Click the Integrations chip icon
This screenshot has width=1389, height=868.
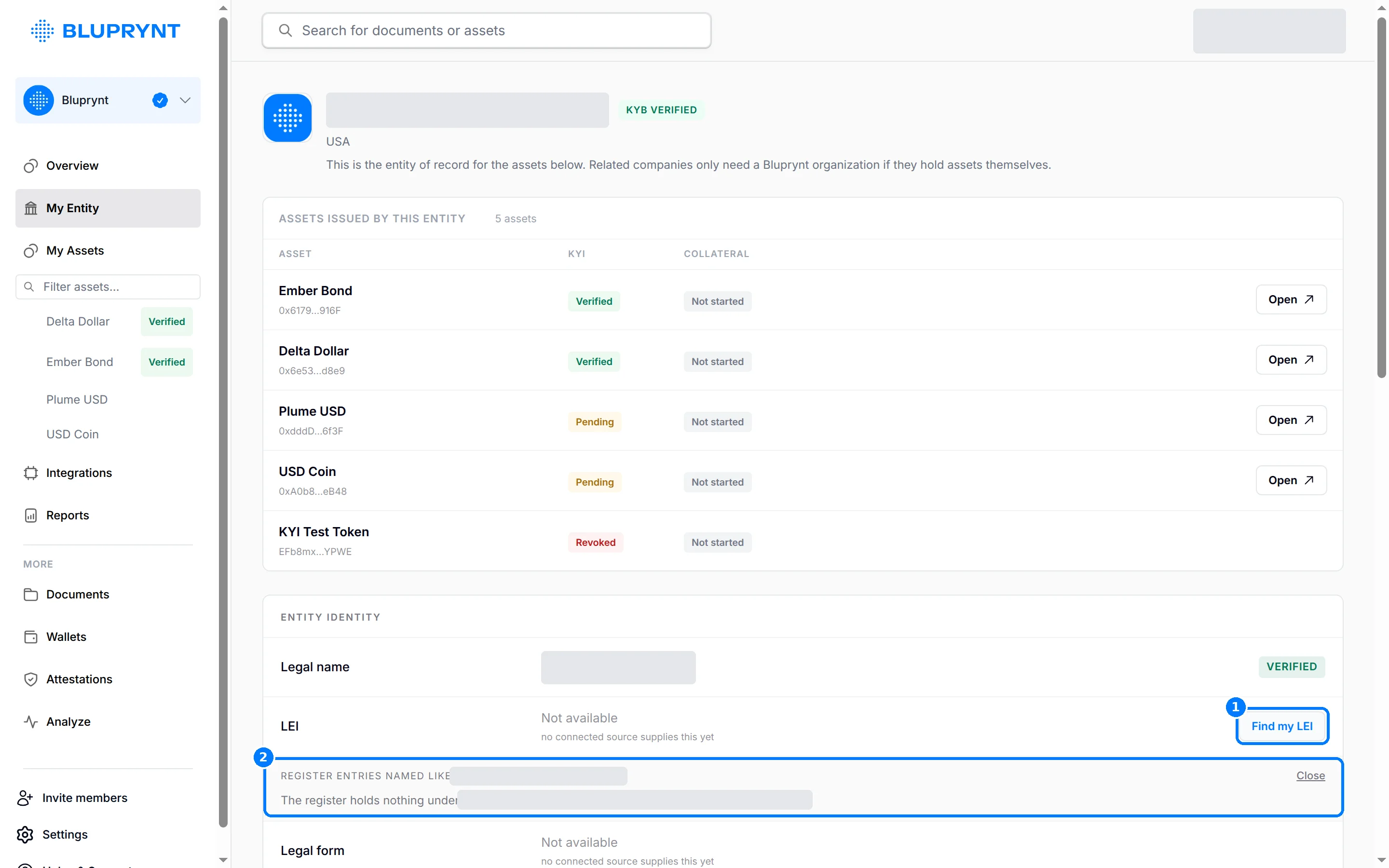tap(30, 473)
